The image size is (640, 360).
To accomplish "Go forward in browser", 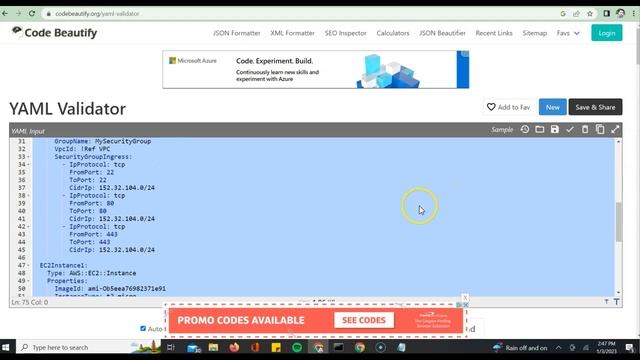I will tap(18, 13).
